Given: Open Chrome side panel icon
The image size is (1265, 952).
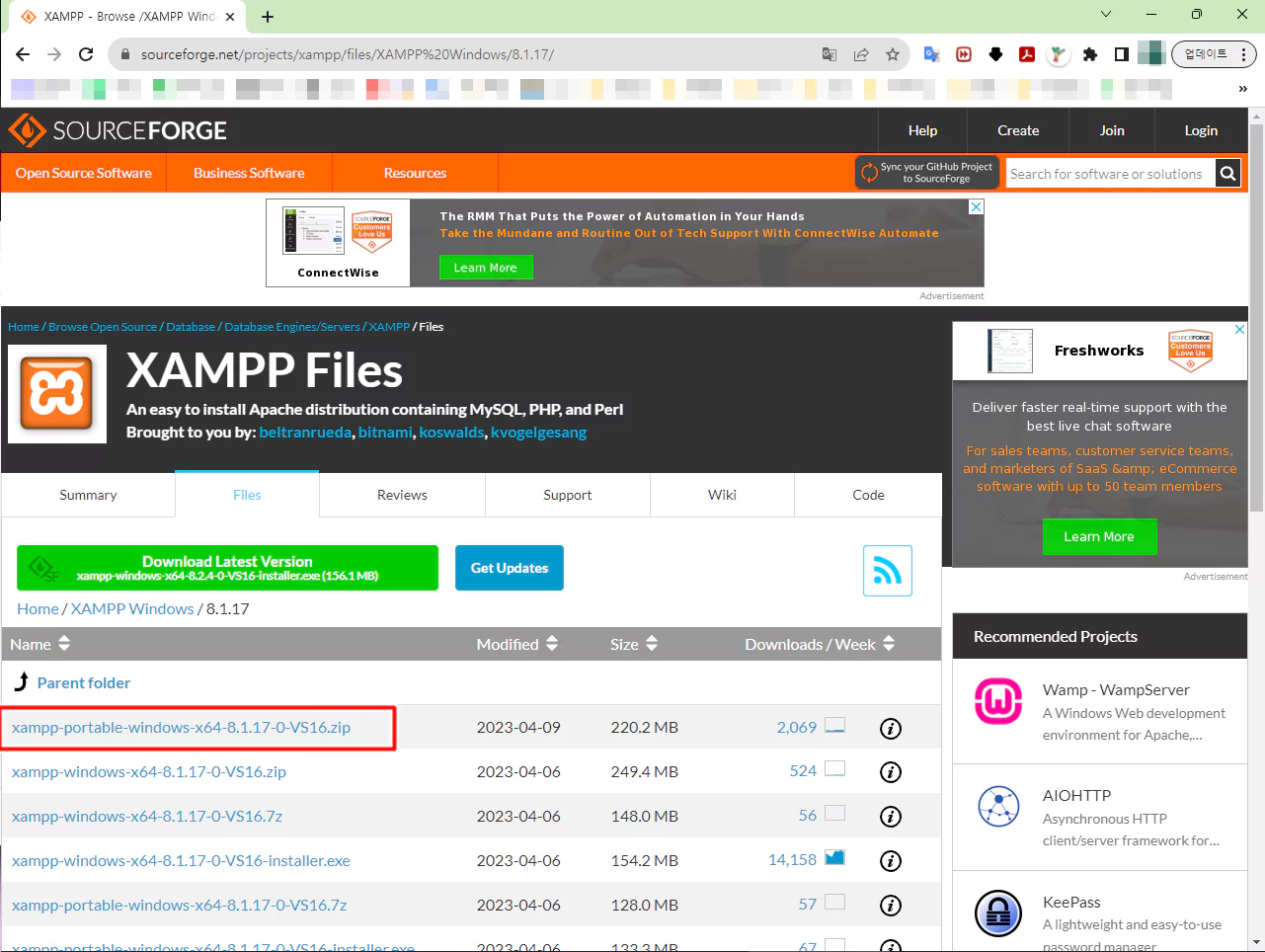Looking at the screenshot, I should [x=1122, y=54].
